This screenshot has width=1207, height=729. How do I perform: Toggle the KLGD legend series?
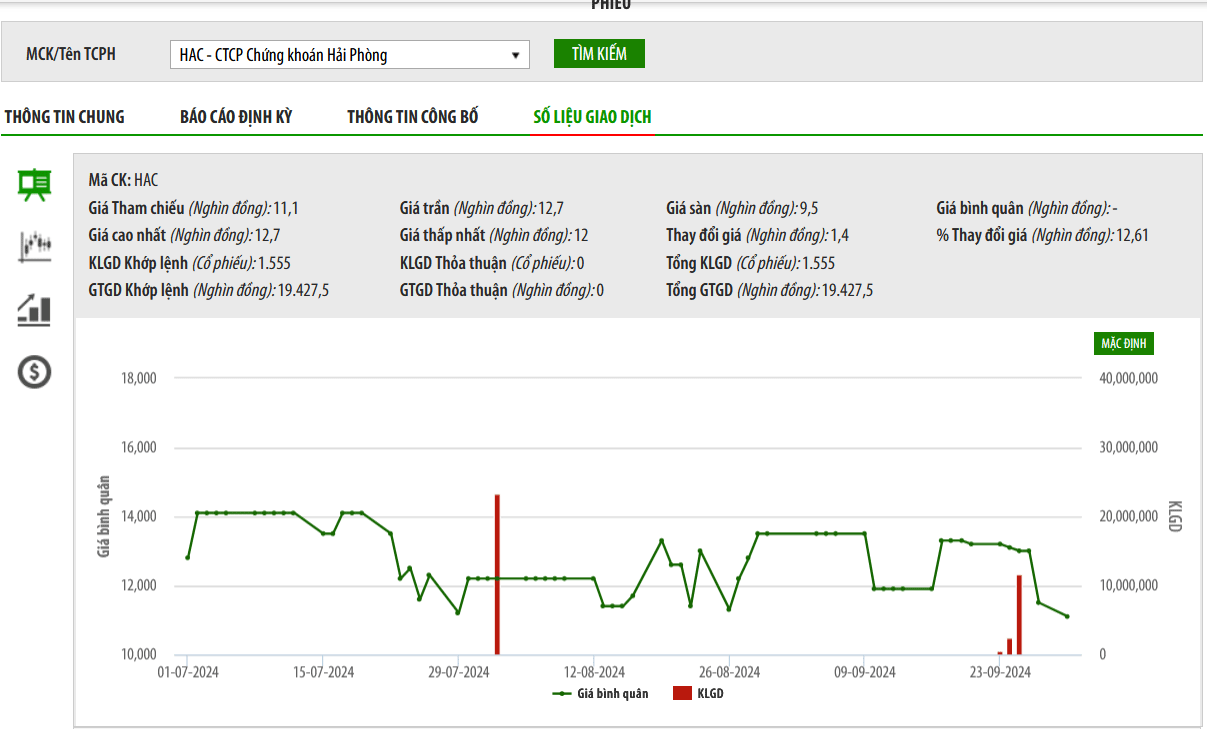(698, 693)
